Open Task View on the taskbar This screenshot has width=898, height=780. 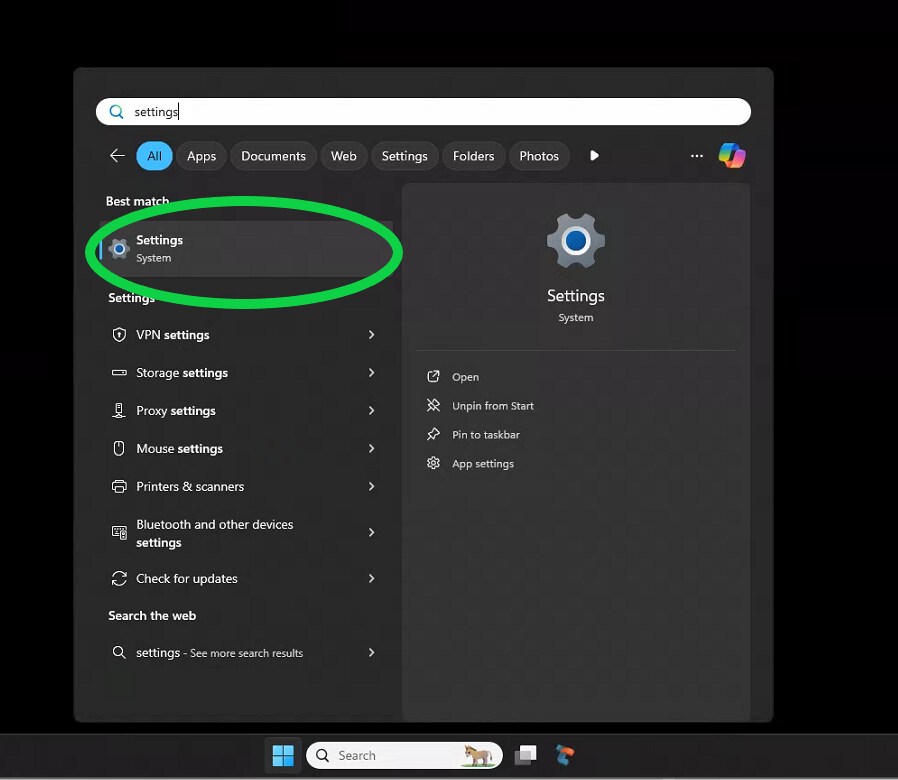pyautogui.click(x=526, y=755)
